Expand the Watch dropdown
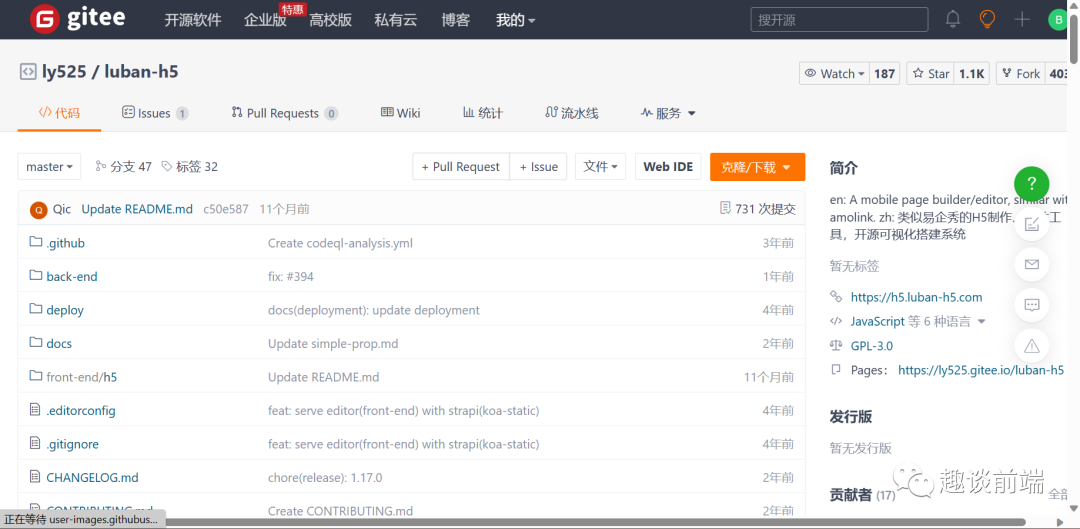Viewport: 1080px width, 529px height. tap(833, 73)
